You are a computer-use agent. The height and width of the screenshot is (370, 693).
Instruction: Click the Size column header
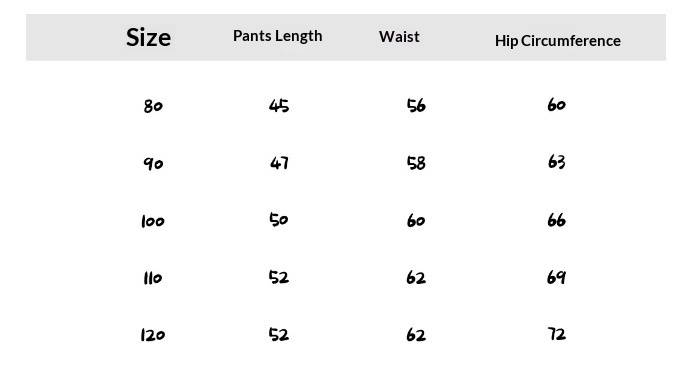pyautogui.click(x=148, y=37)
